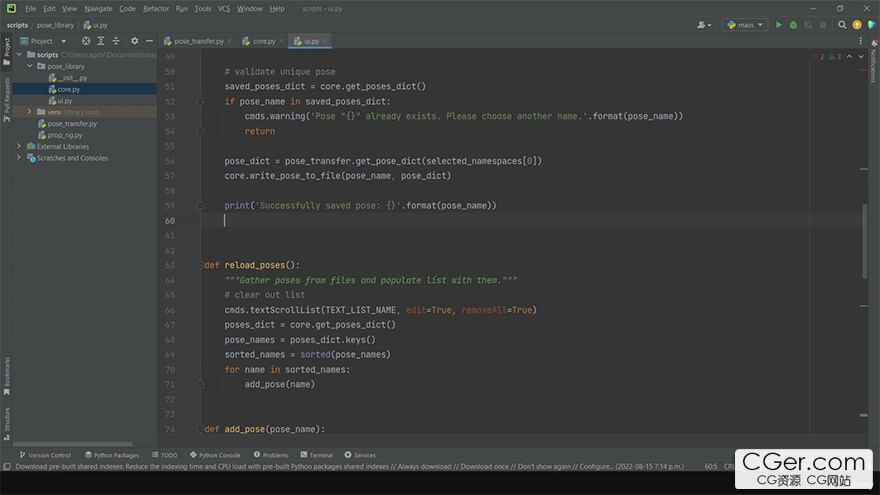
Task: Open Python Console tool window
Action: [215, 455]
